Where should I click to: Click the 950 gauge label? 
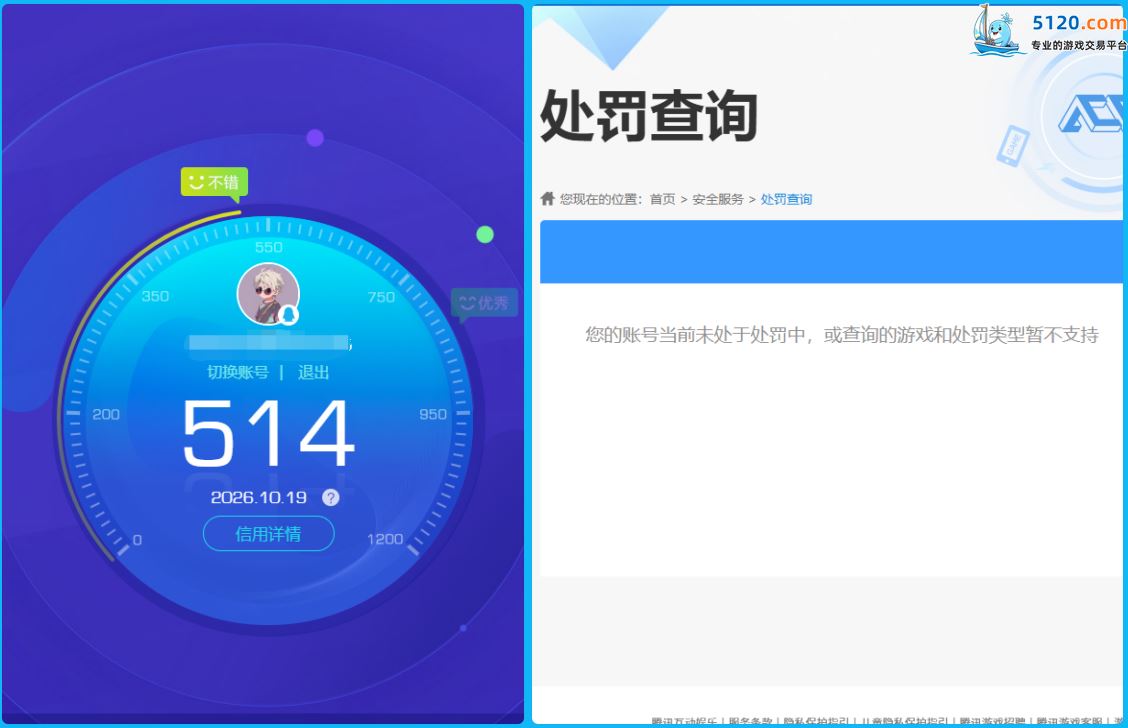coord(433,414)
